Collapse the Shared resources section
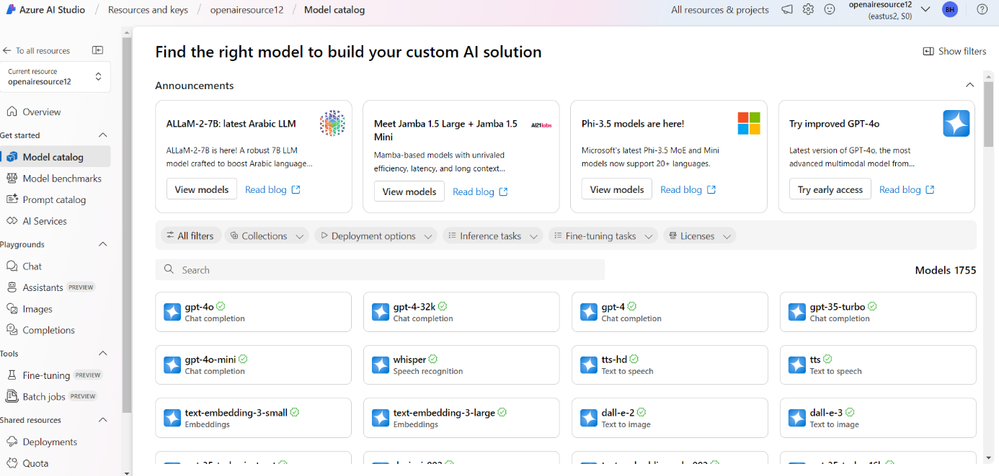999x476 pixels. click(103, 420)
